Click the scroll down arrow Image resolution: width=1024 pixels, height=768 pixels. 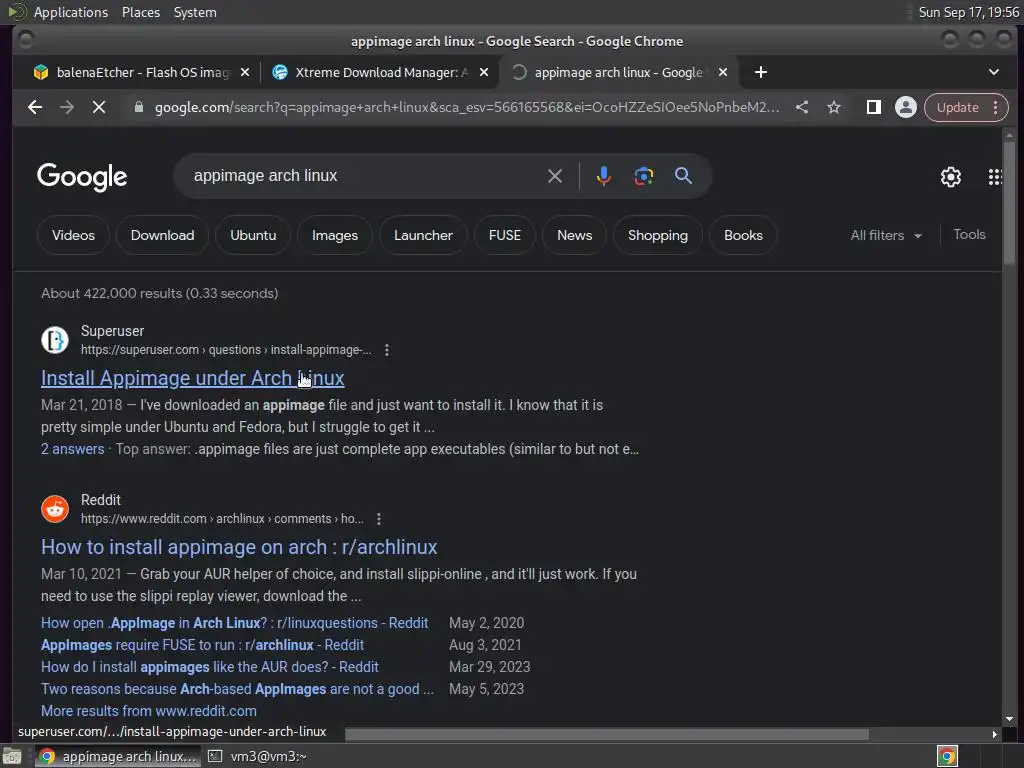1010,719
